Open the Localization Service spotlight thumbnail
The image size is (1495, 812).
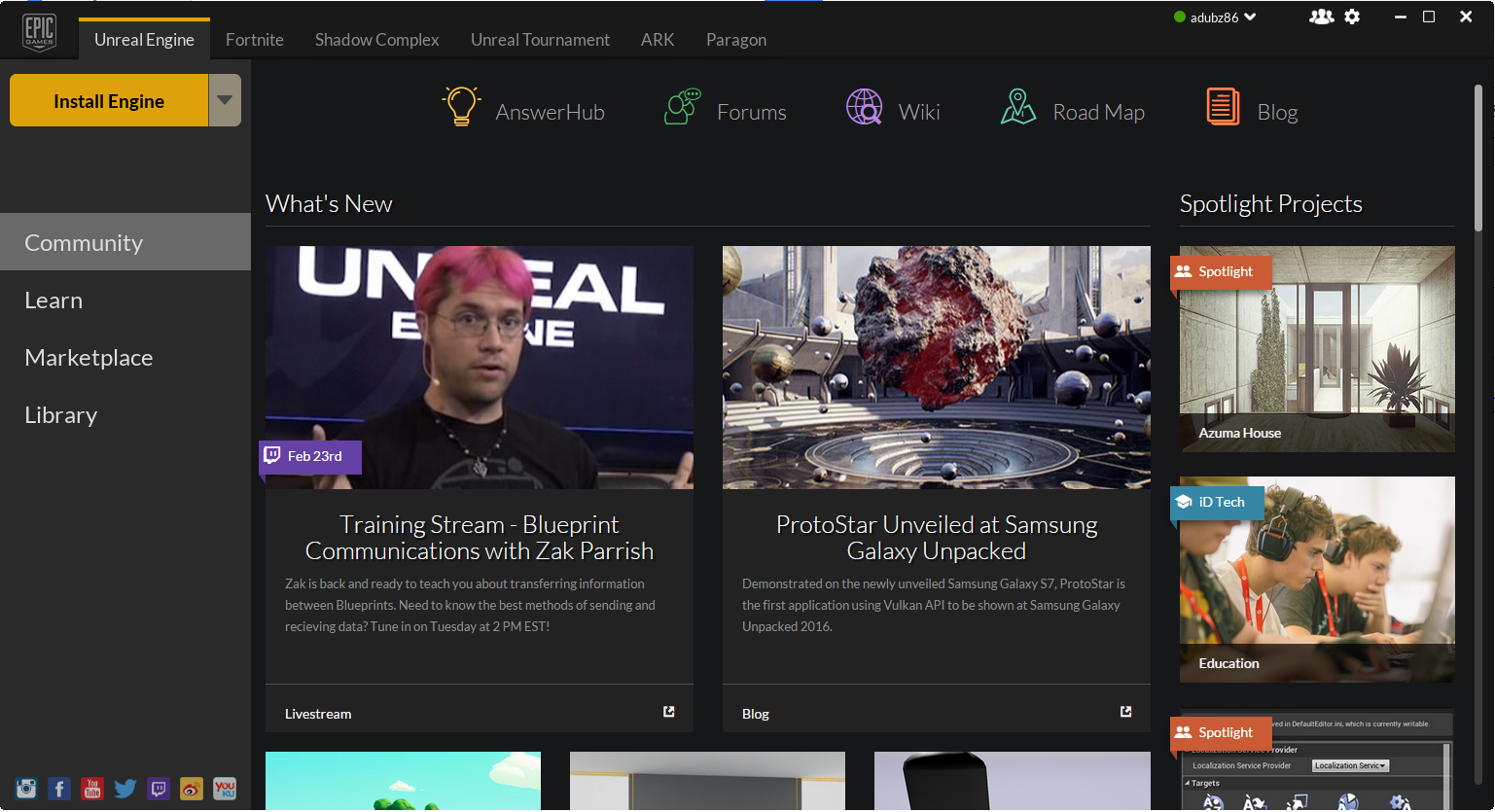1317,759
